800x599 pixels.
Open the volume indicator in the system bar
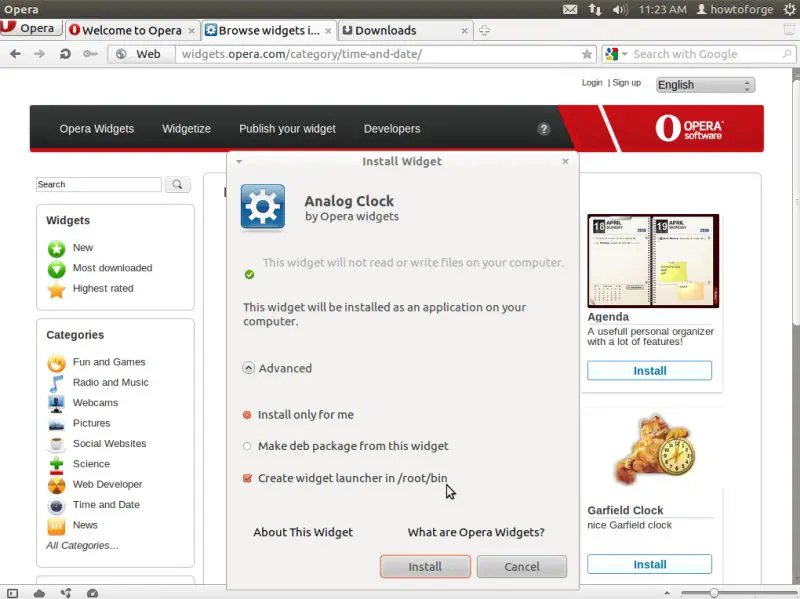pyautogui.click(x=620, y=9)
